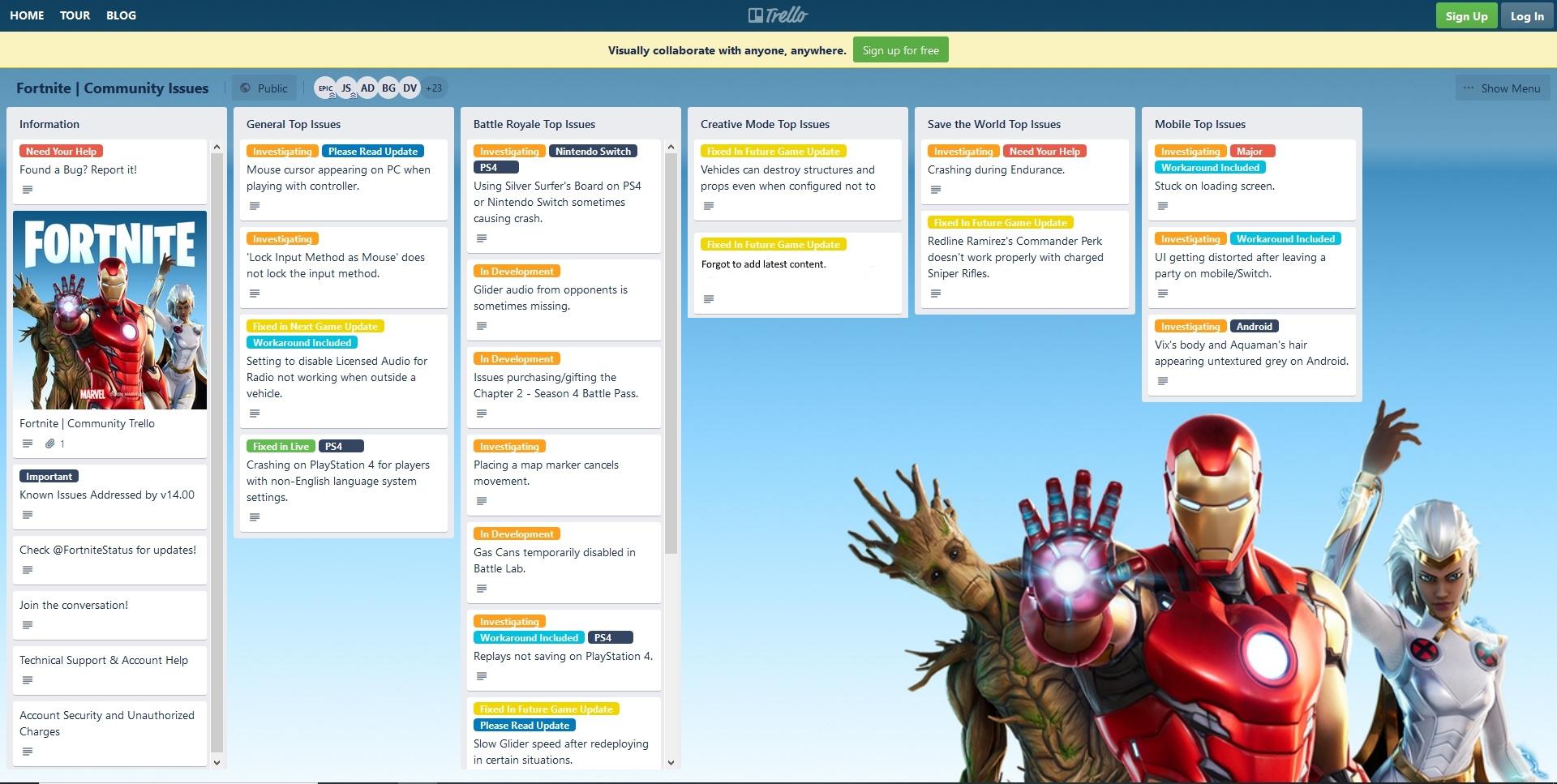Open the Fortnite cover image card thumbnail
Viewport: 1557px width, 784px height.
[109, 310]
